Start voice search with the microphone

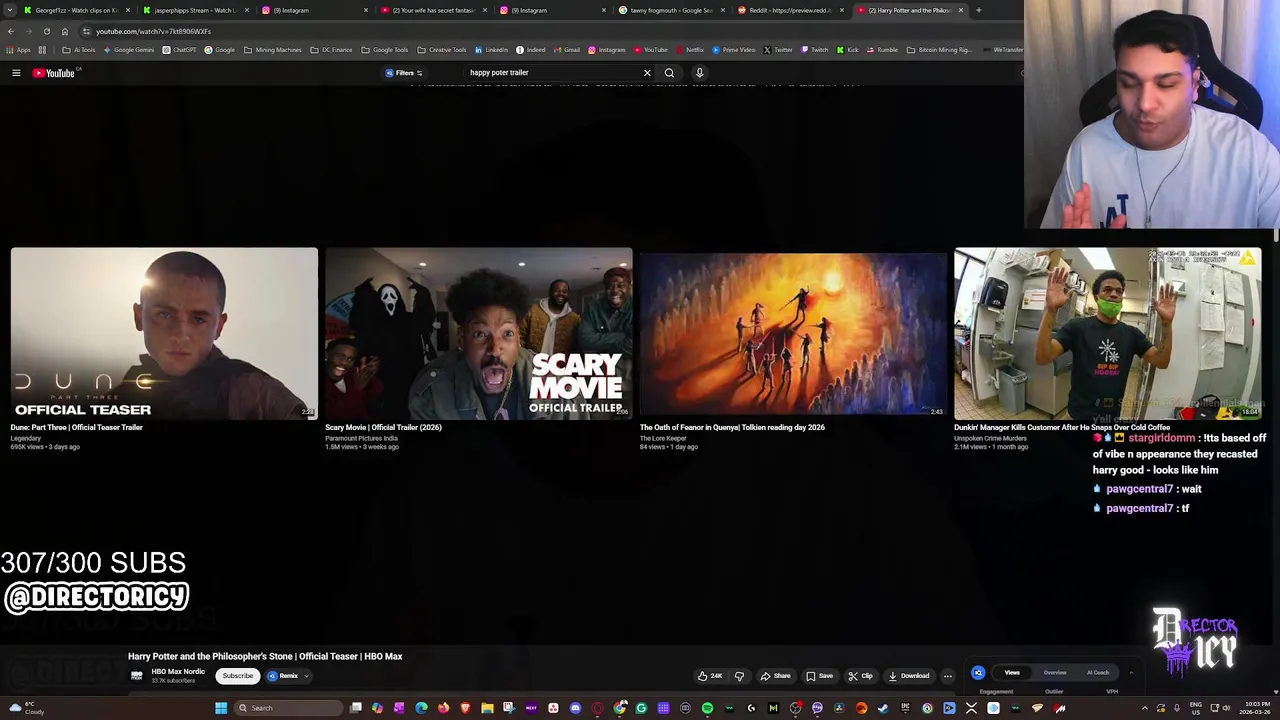click(699, 73)
